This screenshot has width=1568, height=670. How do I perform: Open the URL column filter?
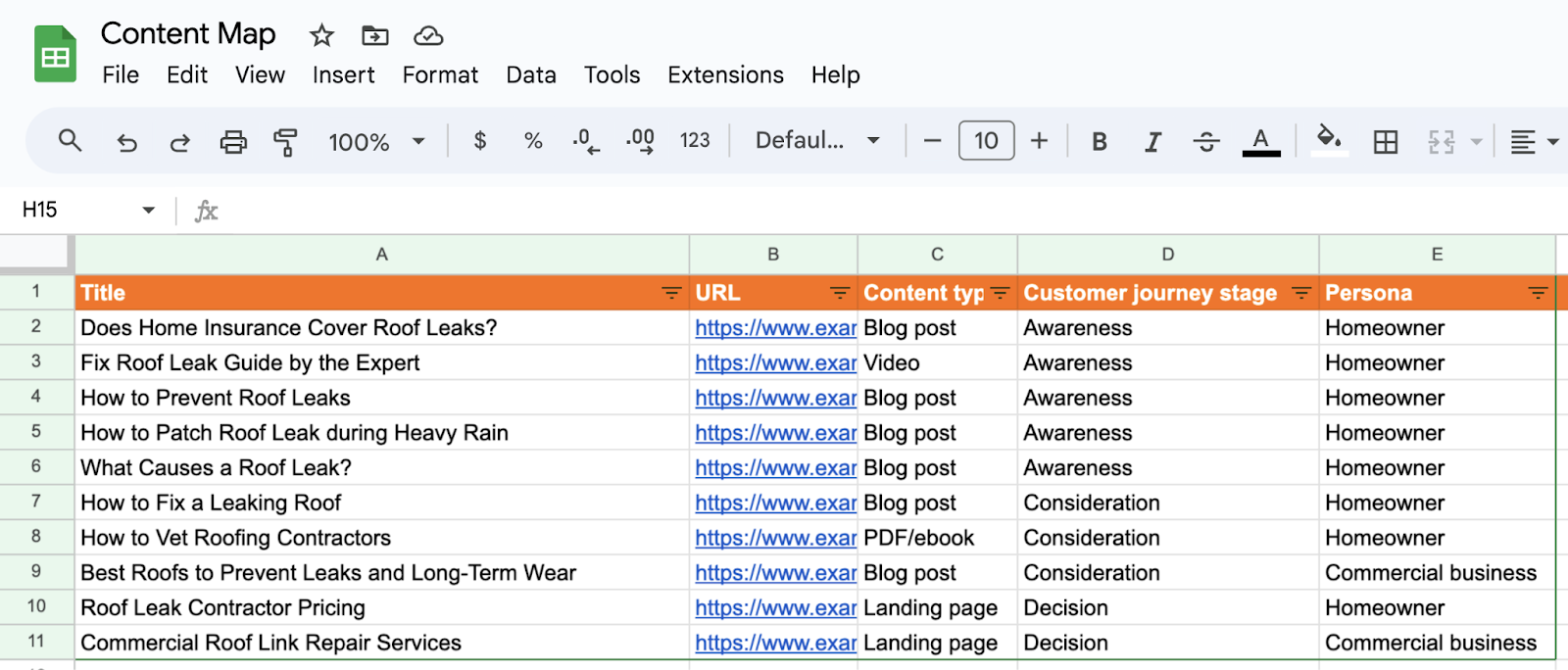coord(840,293)
